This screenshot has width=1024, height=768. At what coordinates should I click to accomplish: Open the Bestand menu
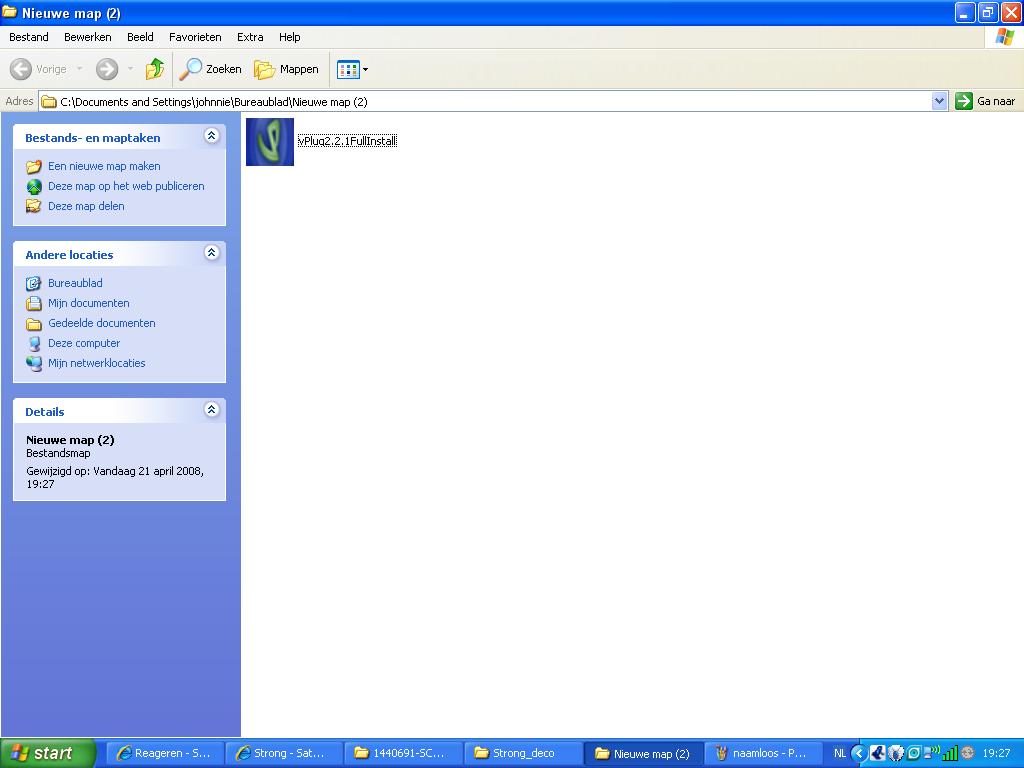pyautogui.click(x=29, y=37)
